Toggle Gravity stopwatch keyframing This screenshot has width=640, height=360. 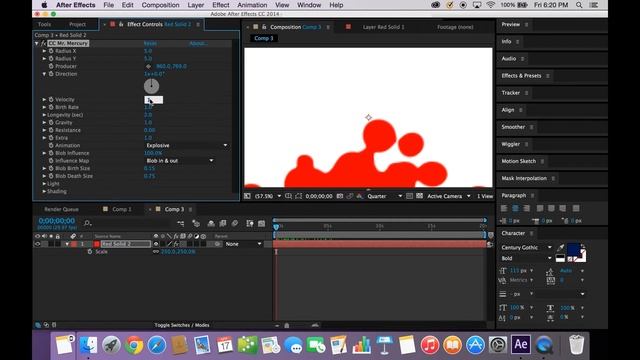pyautogui.click(x=51, y=122)
